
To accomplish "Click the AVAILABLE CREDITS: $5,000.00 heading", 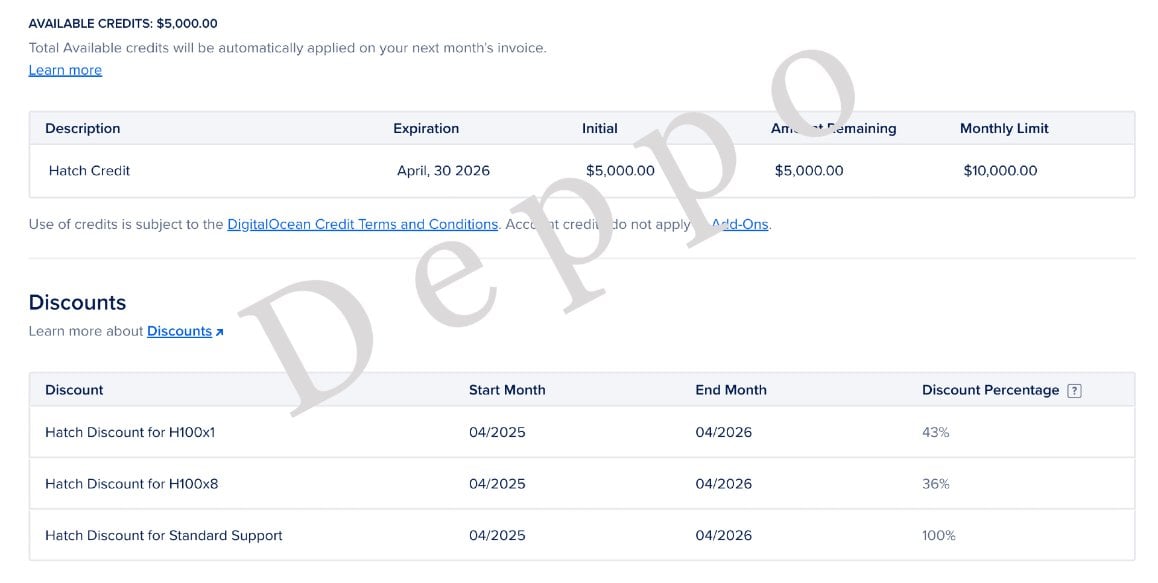I will coord(123,24).
